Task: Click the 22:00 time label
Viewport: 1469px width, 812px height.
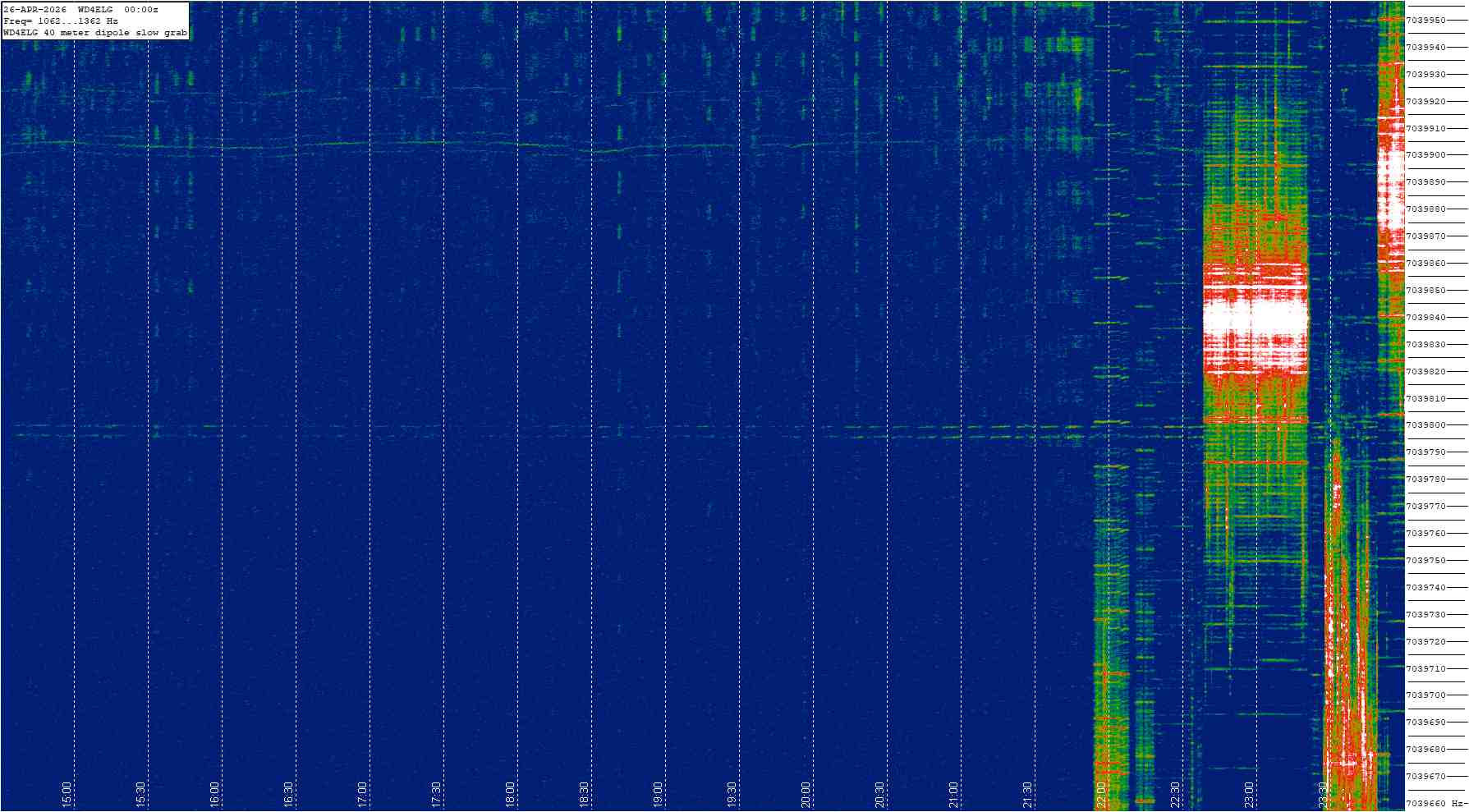Action: point(1101,794)
